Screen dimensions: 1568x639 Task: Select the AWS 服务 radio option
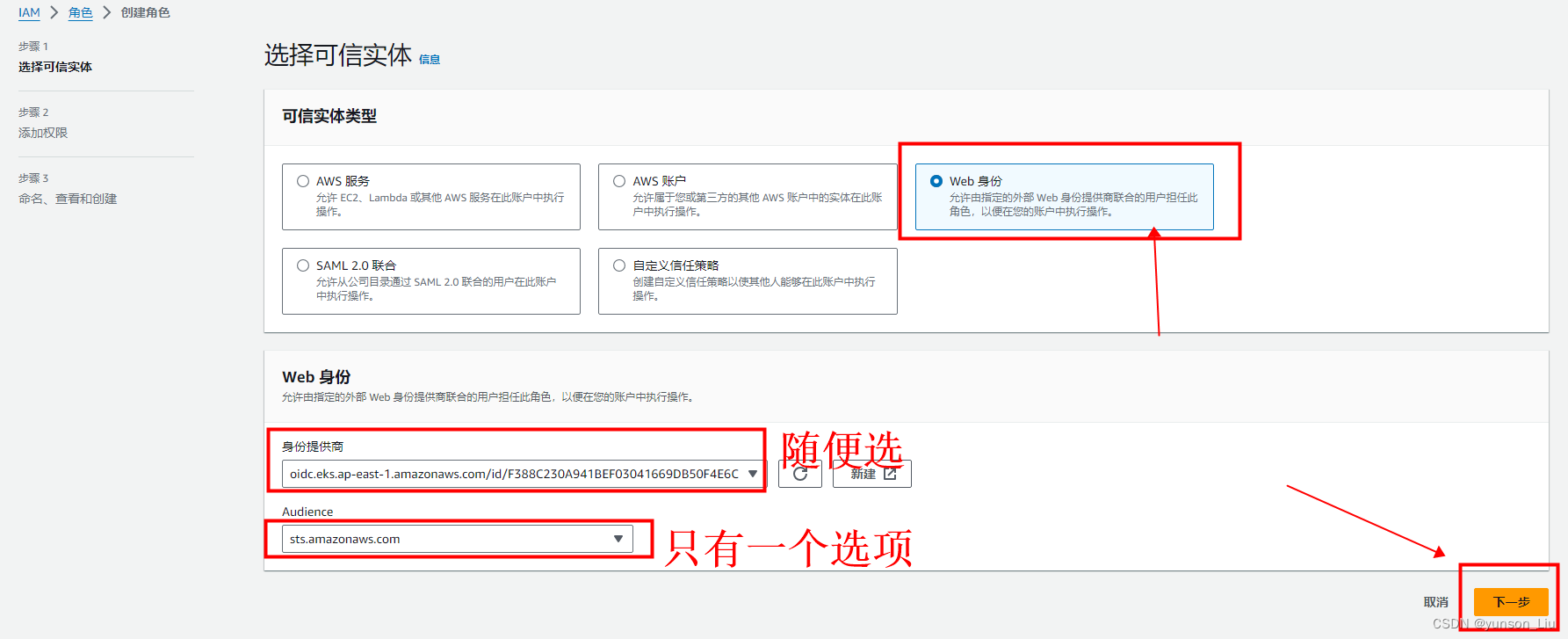point(303,181)
